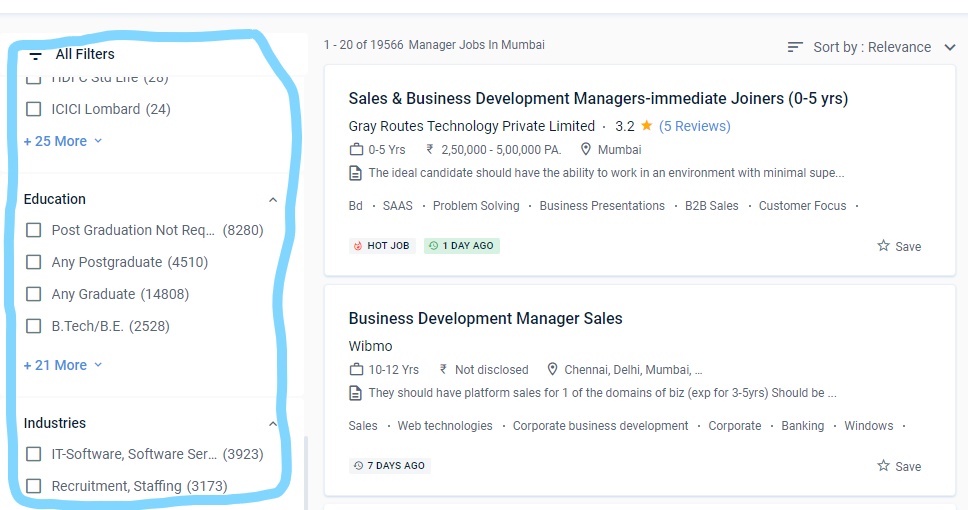The image size is (968, 510).
Task: Expand + 21 More education options
Action: pyautogui.click(x=62, y=366)
